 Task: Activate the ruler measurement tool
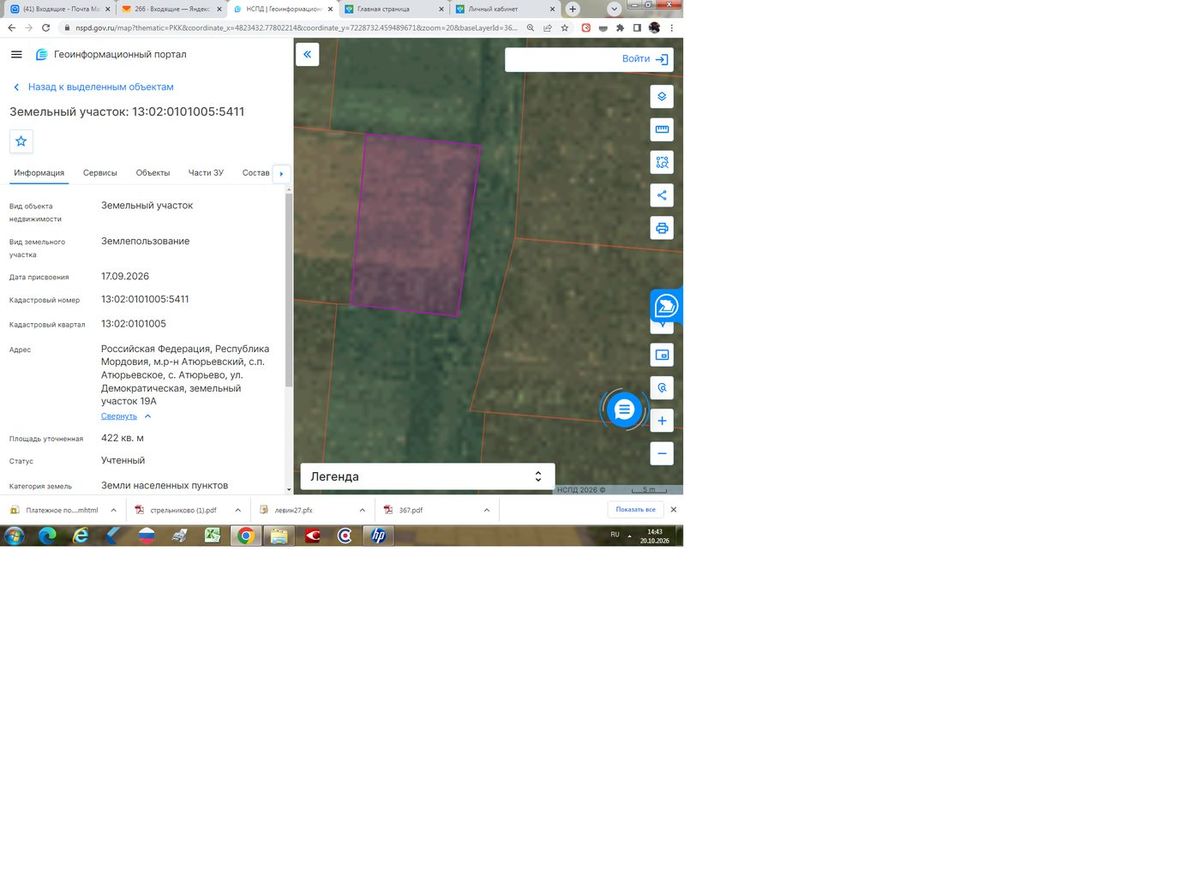[661, 130]
